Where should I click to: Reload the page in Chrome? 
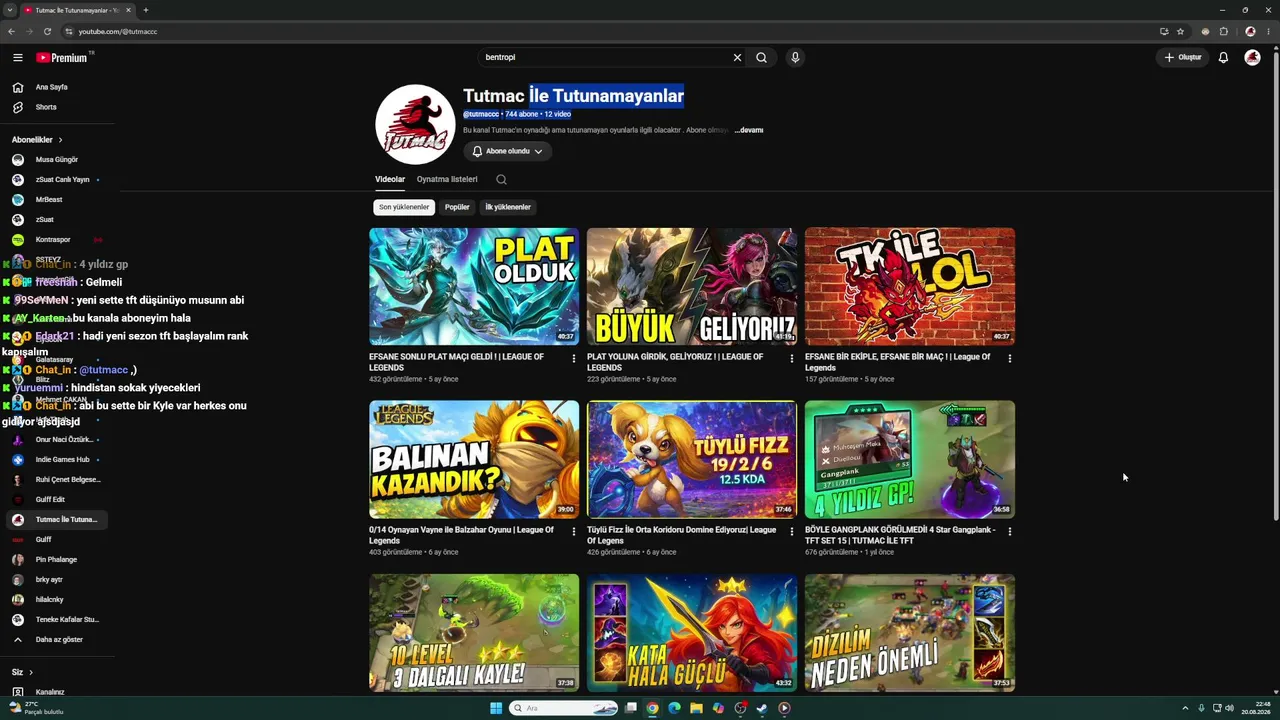(47, 31)
